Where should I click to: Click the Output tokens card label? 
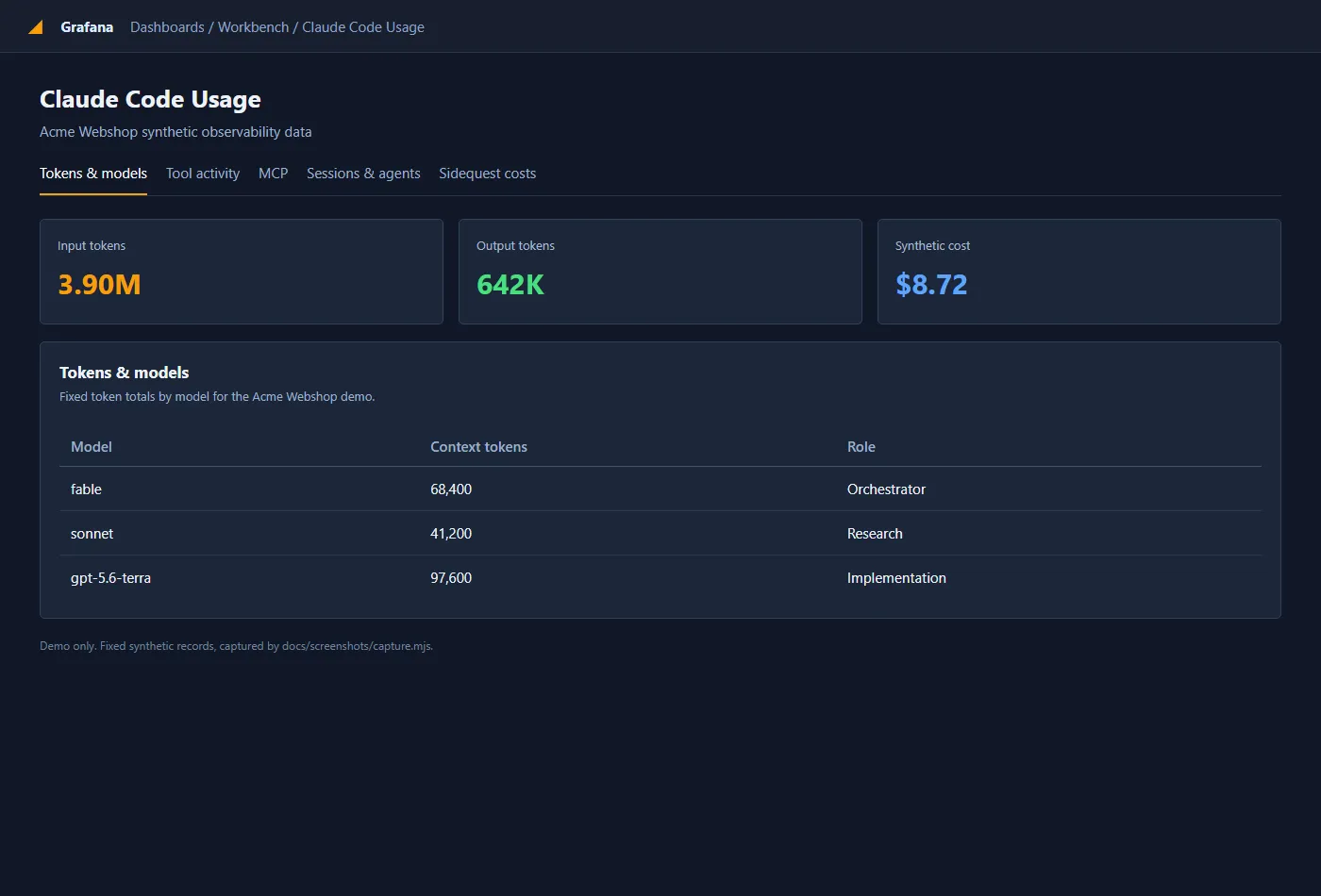pyautogui.click(x=515, y=246)
